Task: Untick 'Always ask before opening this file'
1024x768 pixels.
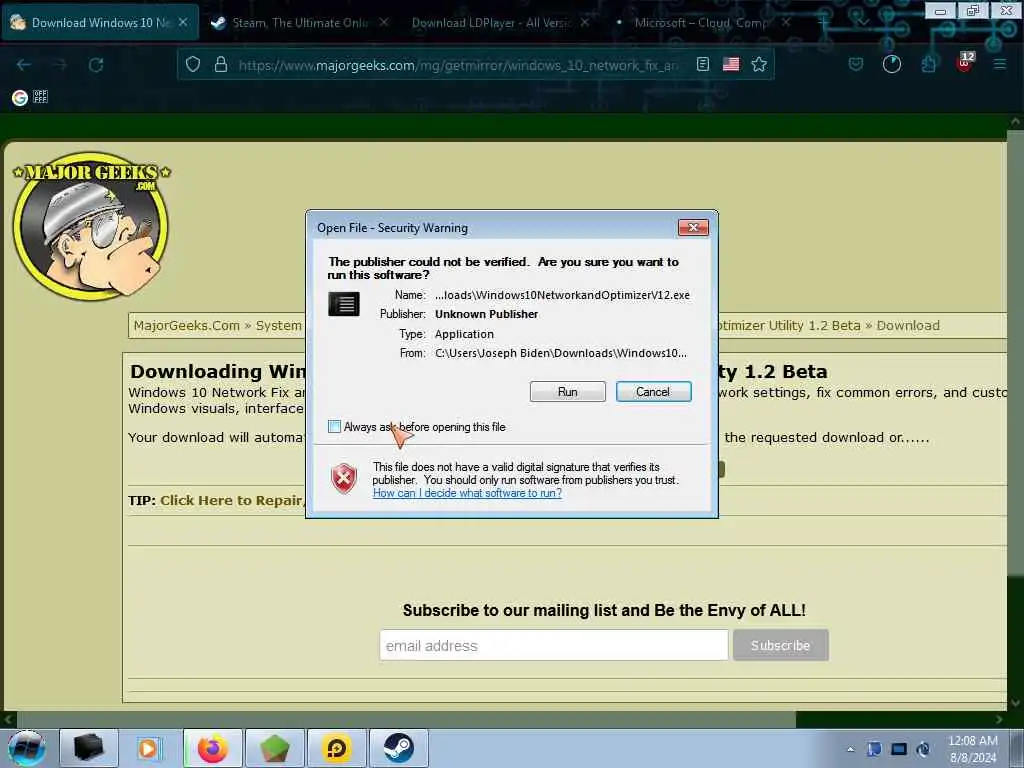Action: [x=334, y=426]
